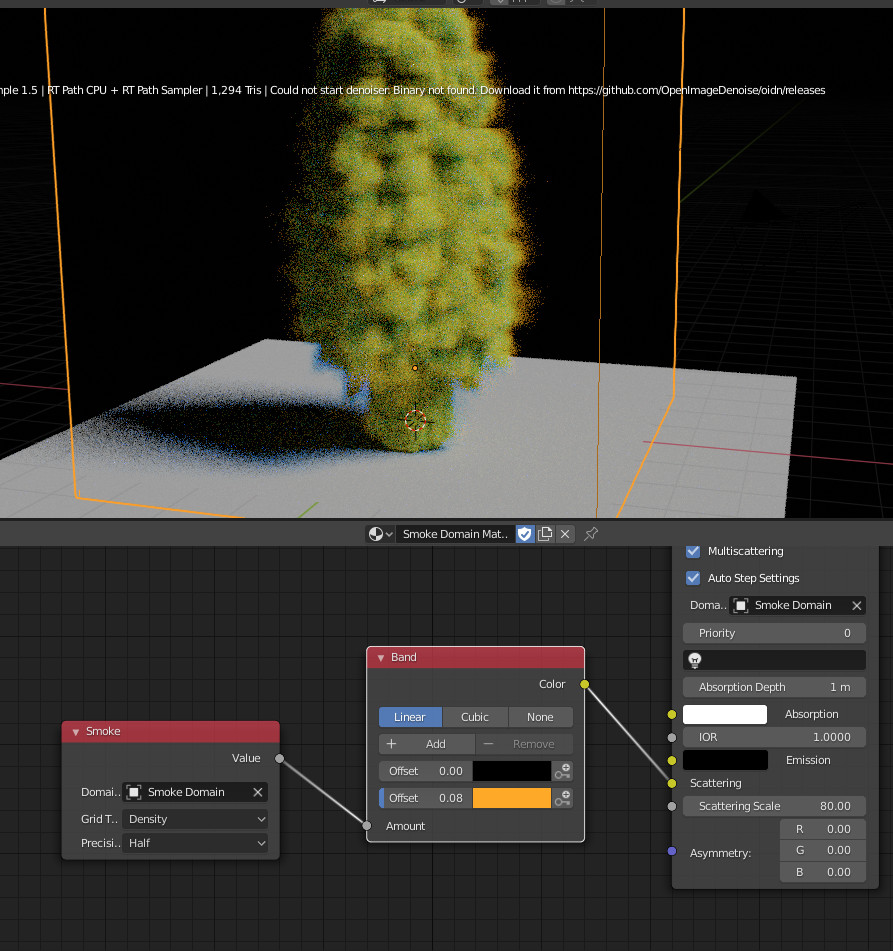
Task: Select Cubic interpolation in Band node
Action: [475, 717]
